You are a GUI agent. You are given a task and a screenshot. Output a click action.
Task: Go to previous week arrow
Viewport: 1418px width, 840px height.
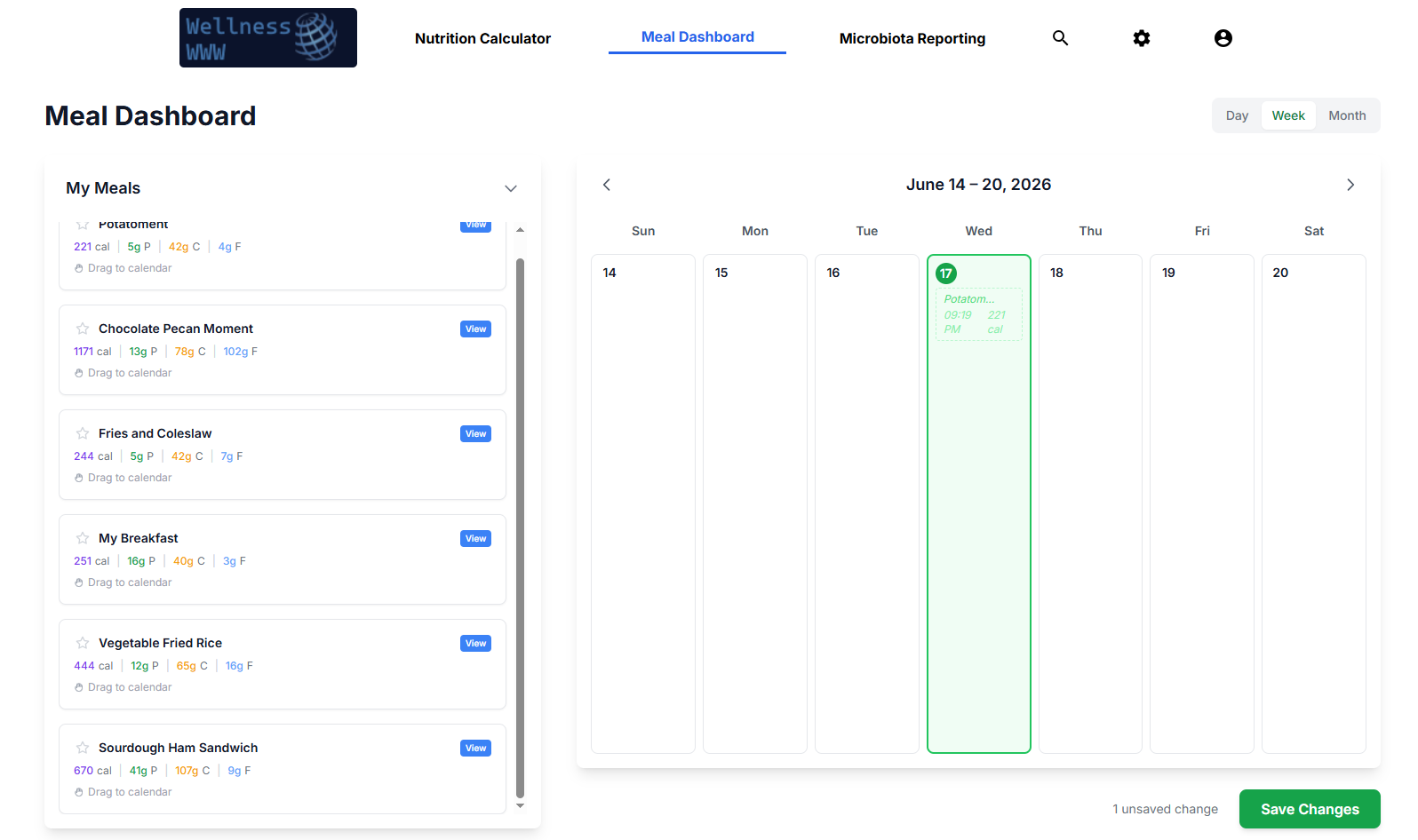[x=607, y=185]
